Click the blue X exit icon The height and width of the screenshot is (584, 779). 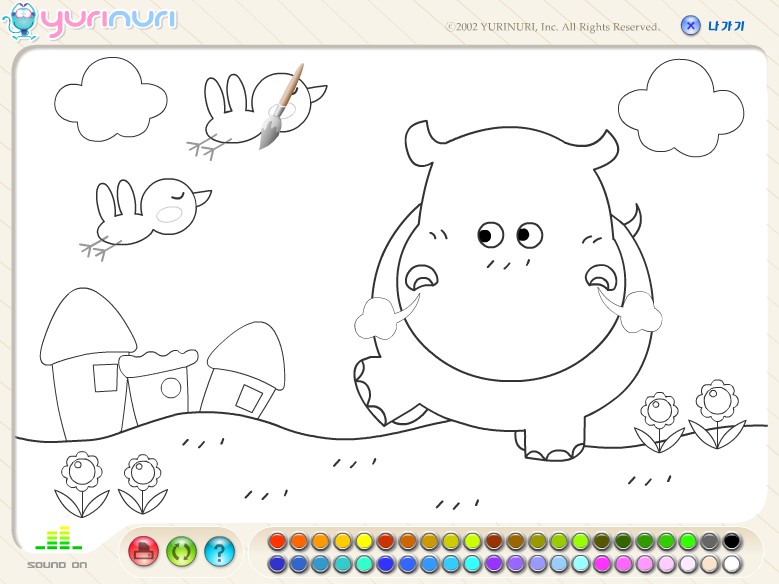(x=690, y=26)
